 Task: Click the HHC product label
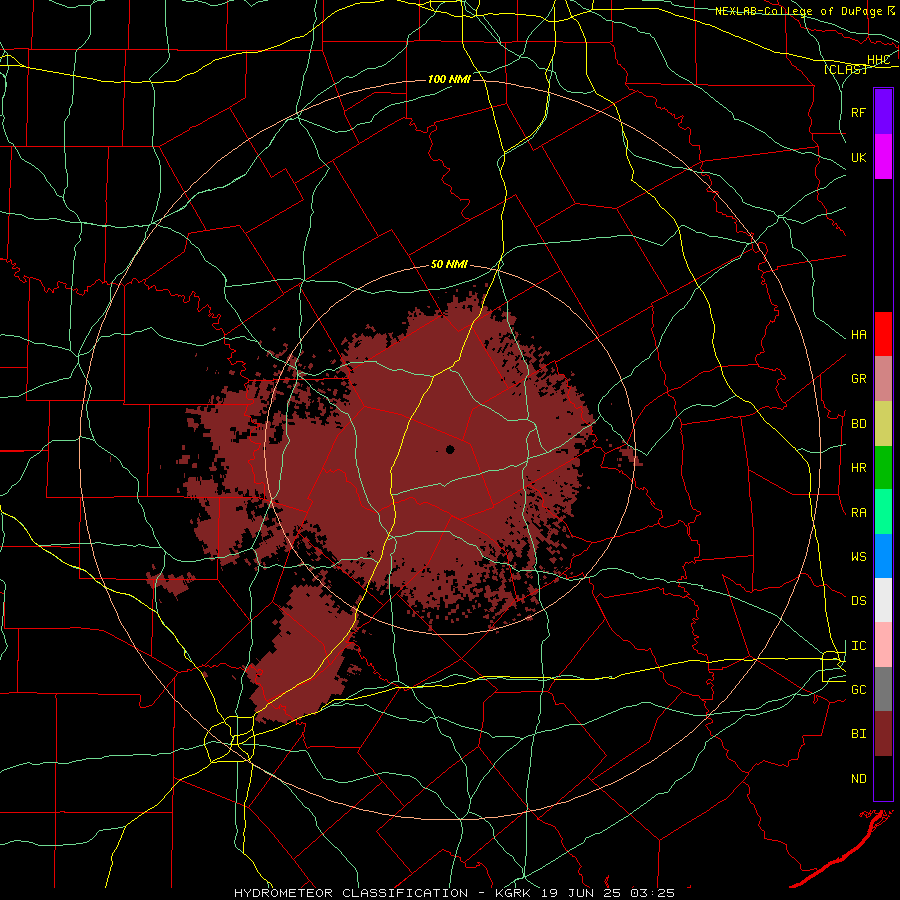point(878,60)
